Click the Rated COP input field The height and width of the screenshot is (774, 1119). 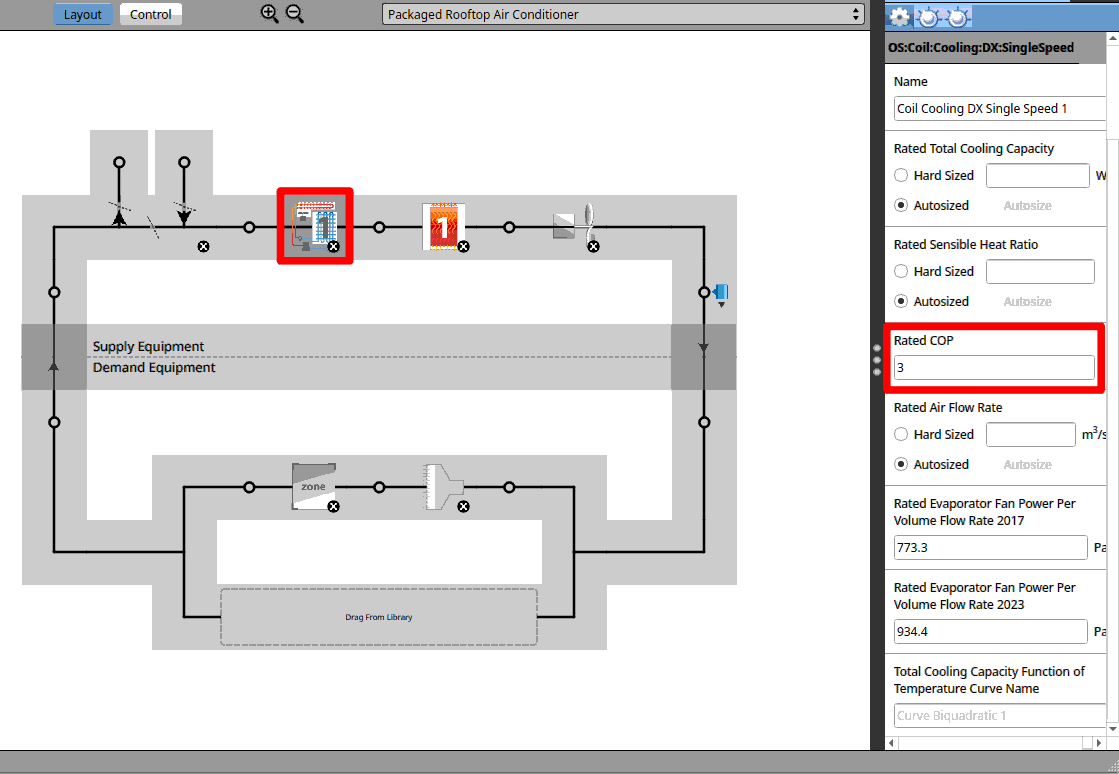[x=994, y=368]
